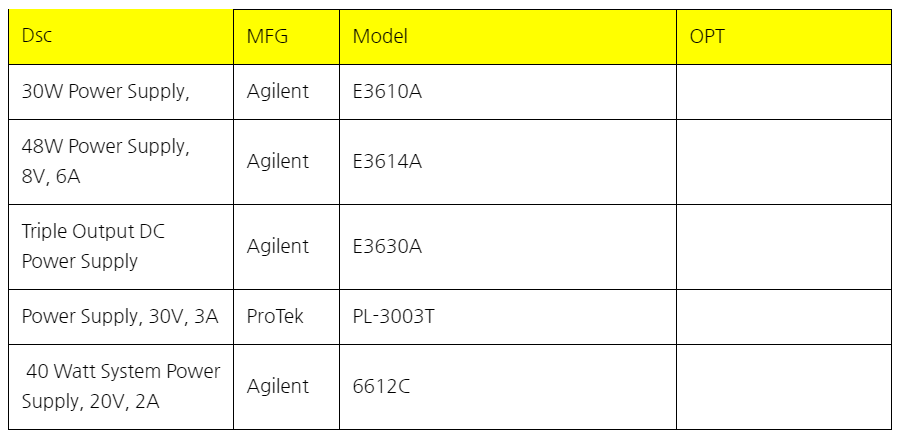Screen dimensions: 905x442
Task: Select model PL-3003T cell
Action: click(393, 316)
